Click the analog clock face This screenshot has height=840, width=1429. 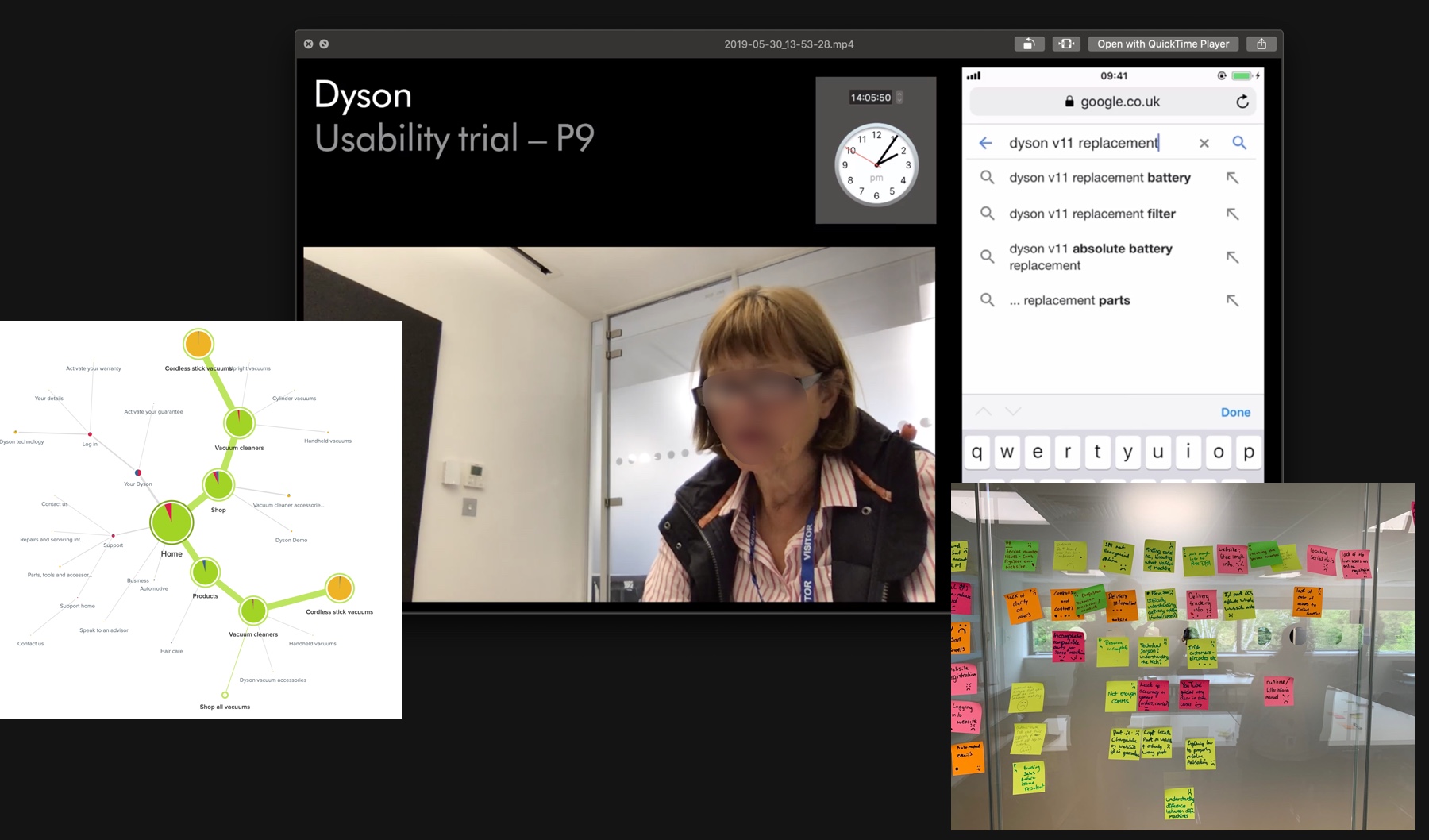click(876, 164)
